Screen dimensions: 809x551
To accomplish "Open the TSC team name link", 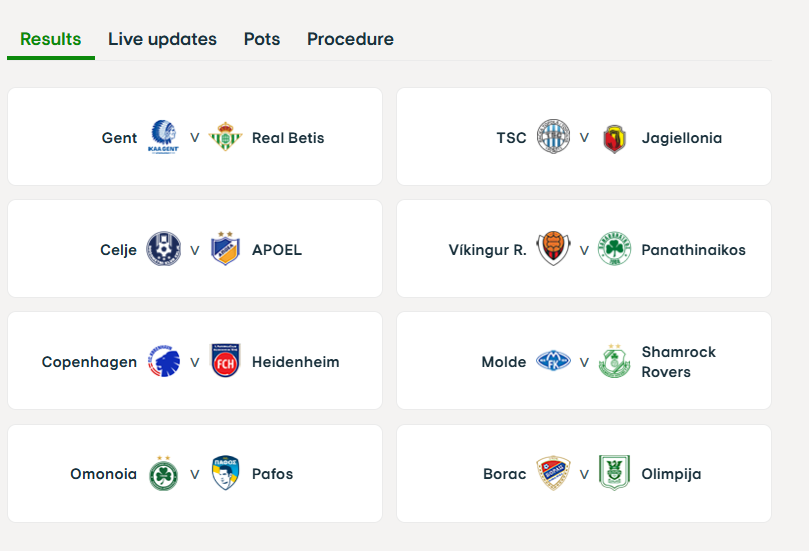I will click(x=511, y=138).
